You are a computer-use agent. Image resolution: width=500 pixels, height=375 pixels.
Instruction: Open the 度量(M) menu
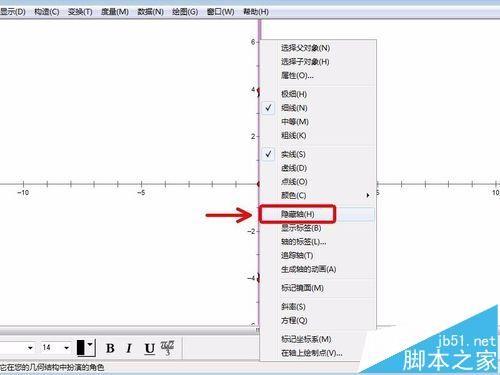(115, 12)
